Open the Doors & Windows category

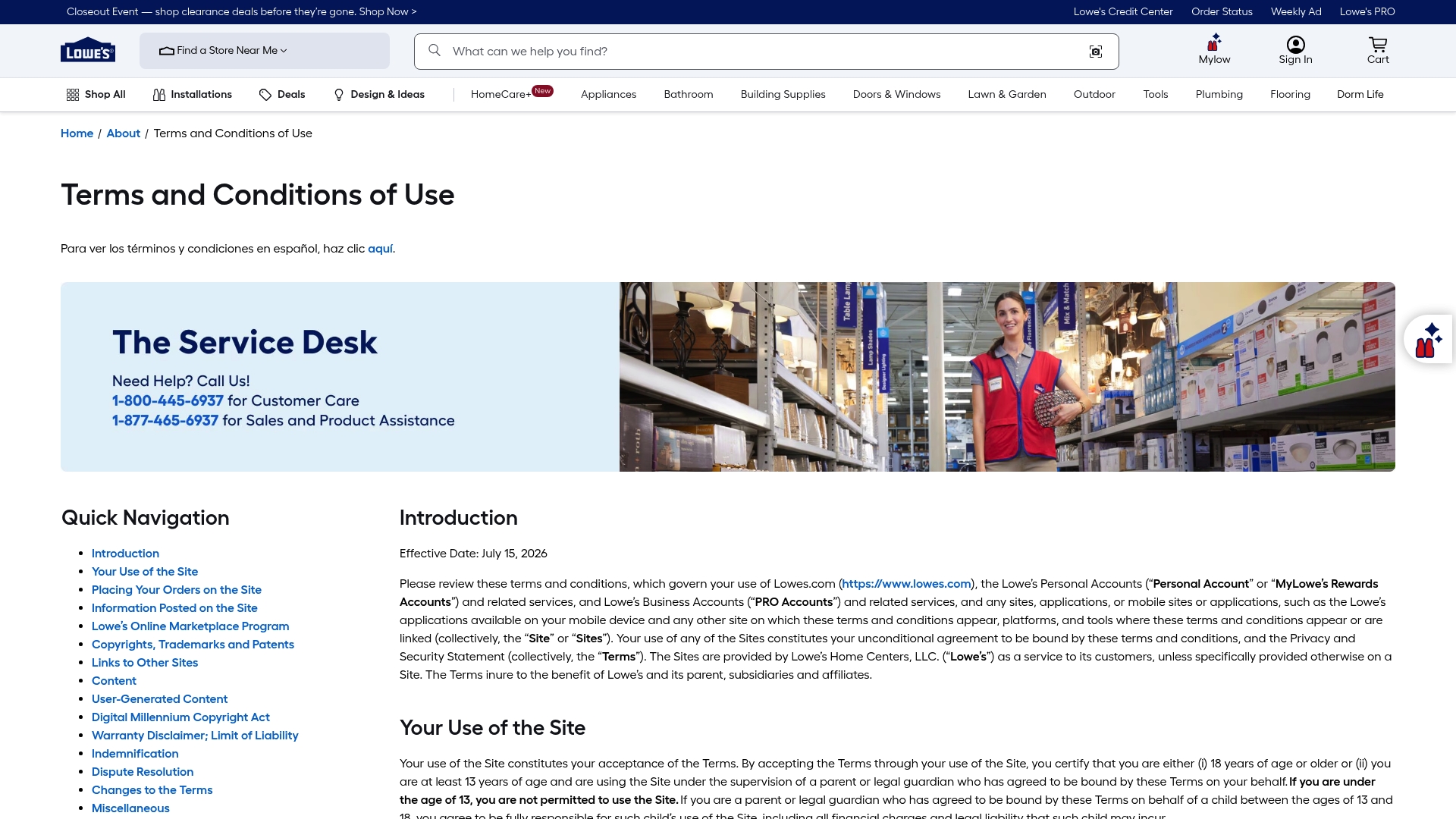click(x=896, y=94)
